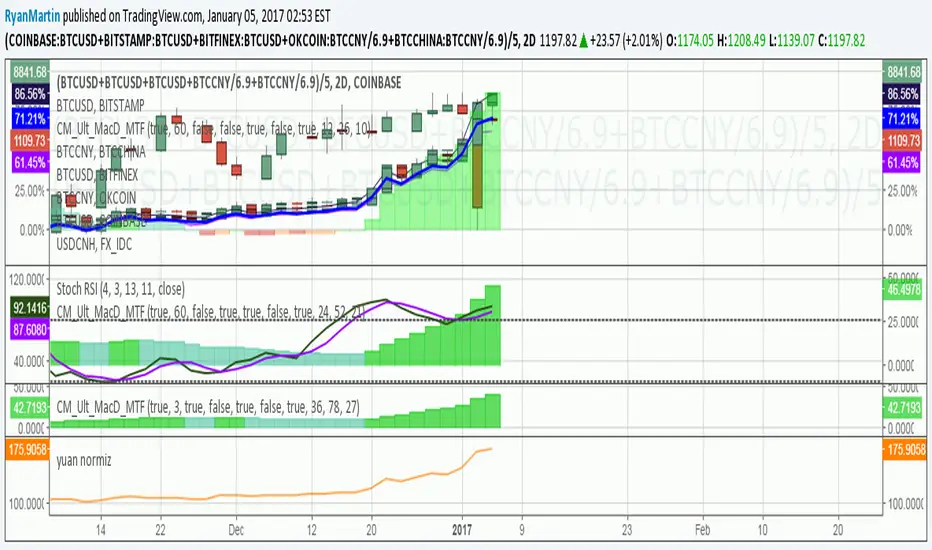Click the '23' date on time axis
This screenshot has width=932, height=550.
click(627, 529)
